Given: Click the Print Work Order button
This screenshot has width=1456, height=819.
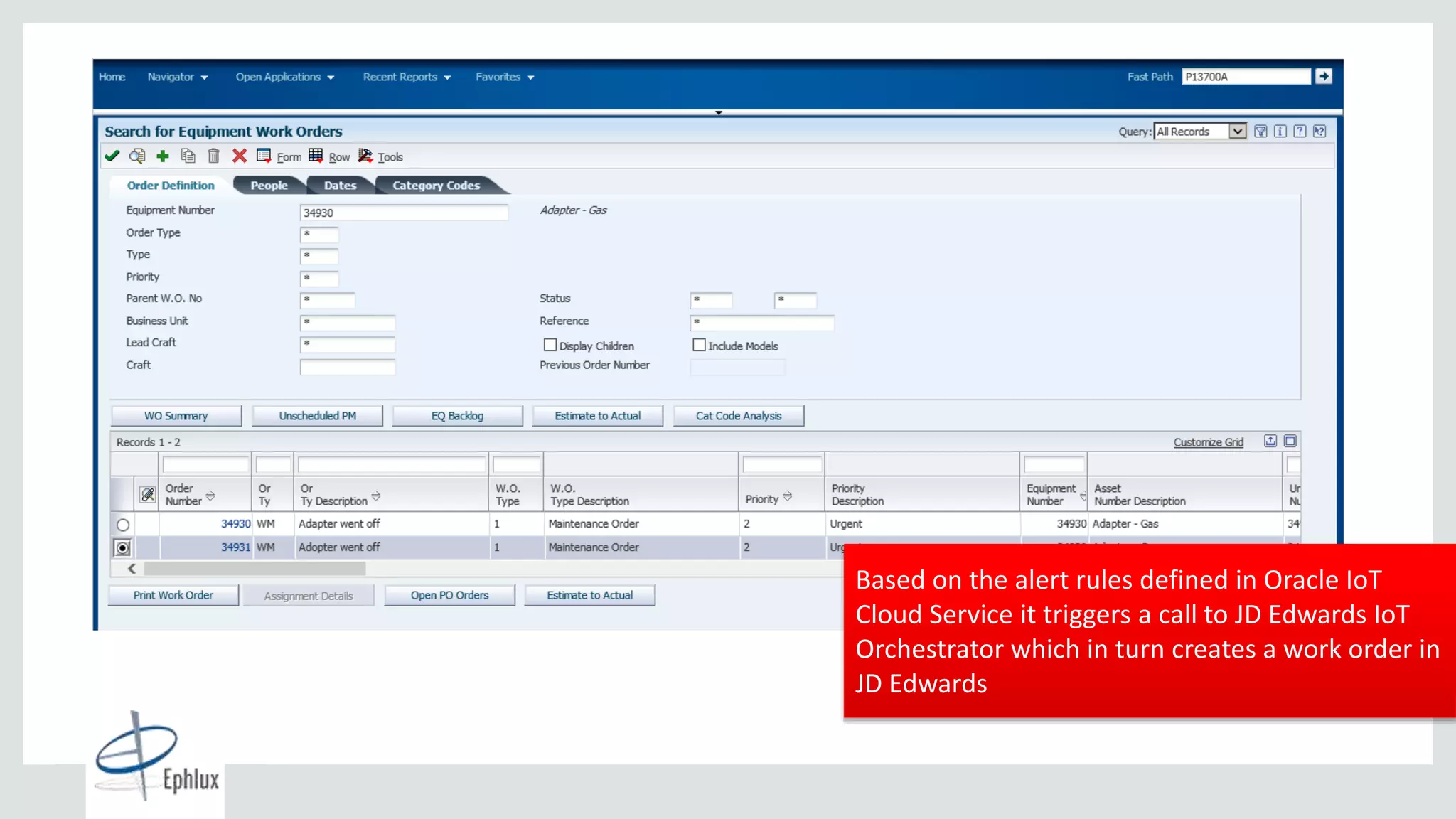Looking at the screenshot, I should click(x=173, y=595).
